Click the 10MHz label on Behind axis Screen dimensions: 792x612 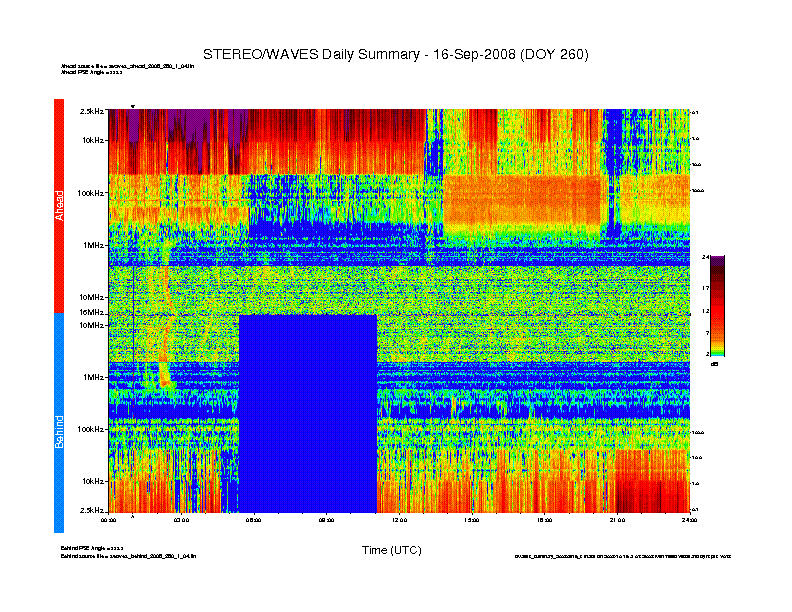coord(92,325)
